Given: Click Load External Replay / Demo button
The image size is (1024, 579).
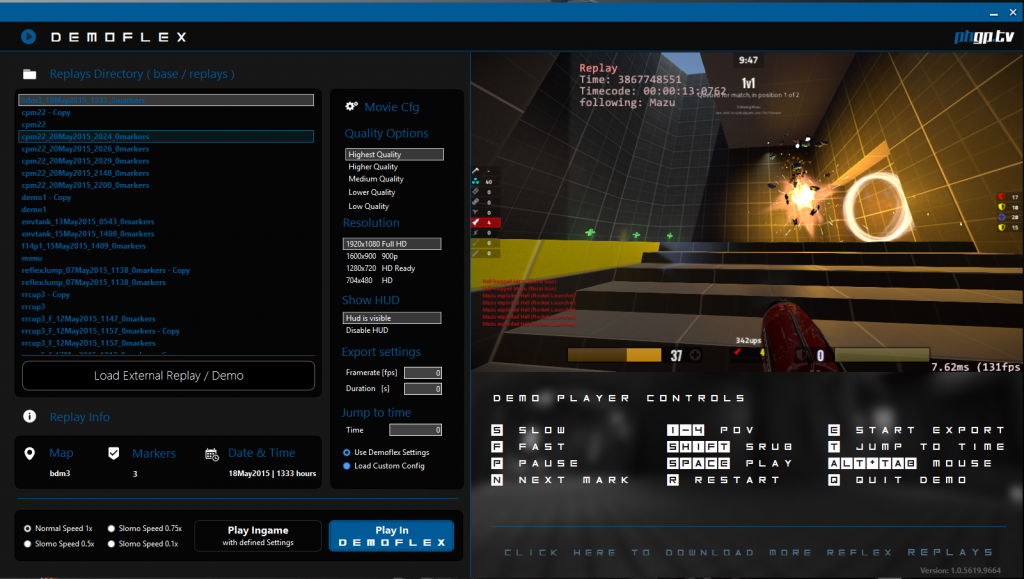Looking at the screenshot, I should 169,376.
